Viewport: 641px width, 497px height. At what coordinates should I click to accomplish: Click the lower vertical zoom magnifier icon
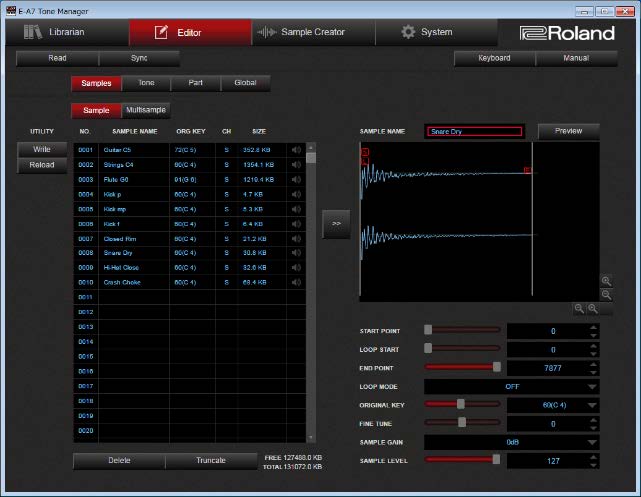click(x=606, y=295)
